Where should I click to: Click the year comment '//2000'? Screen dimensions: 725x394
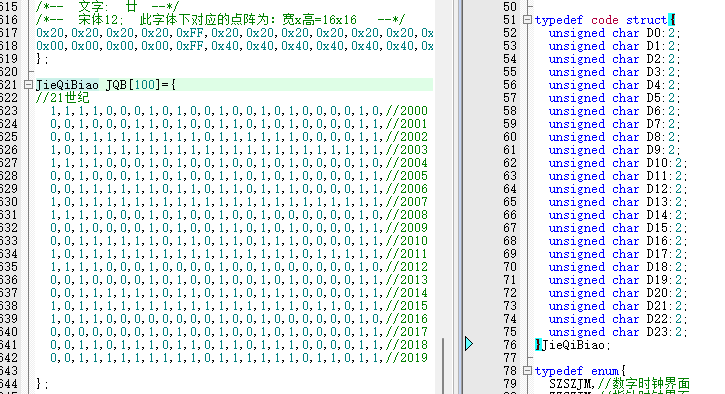(407, 111)
